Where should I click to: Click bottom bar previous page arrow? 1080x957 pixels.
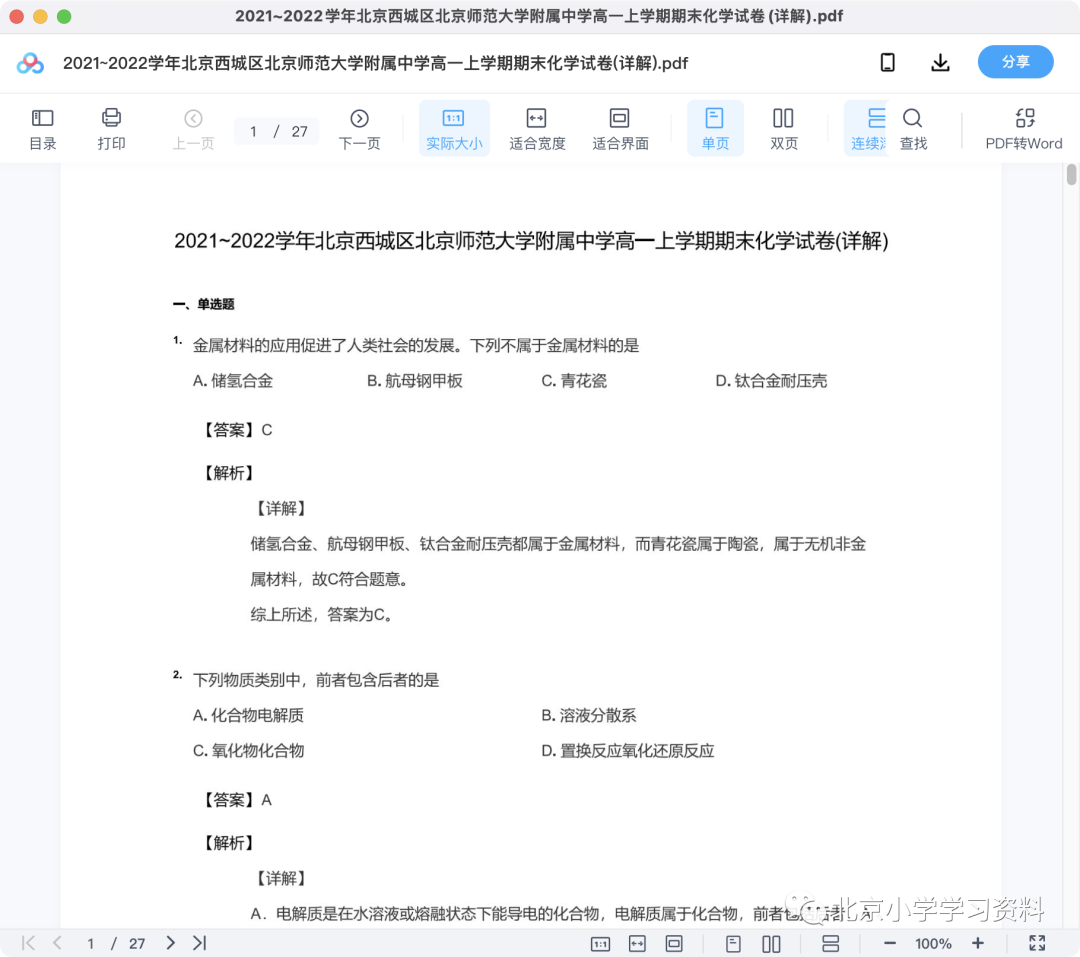[57, 943]
